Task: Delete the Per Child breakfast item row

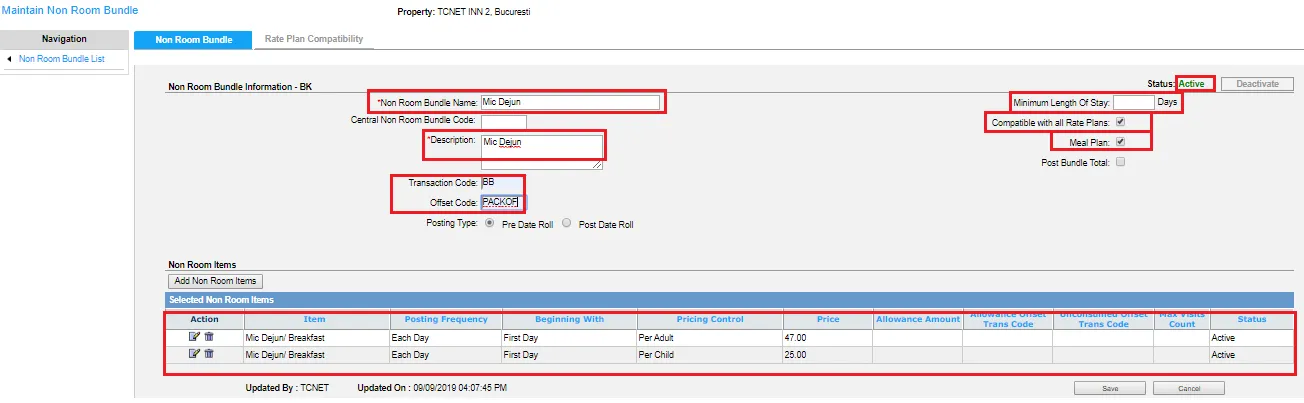Action: [x=209, y=353]
